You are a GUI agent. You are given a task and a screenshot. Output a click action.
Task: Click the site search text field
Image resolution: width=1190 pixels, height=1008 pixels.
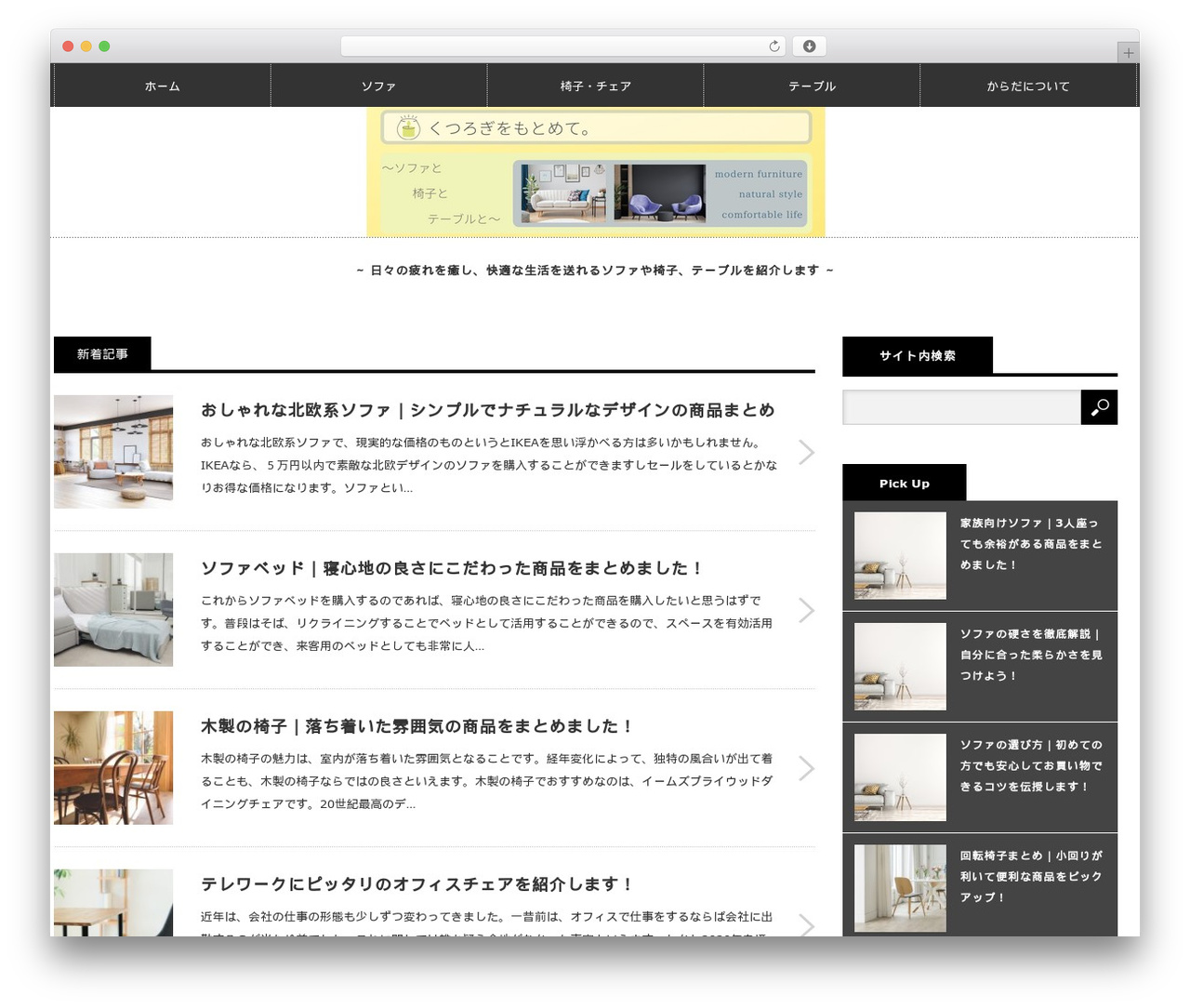tap(961, 407)
